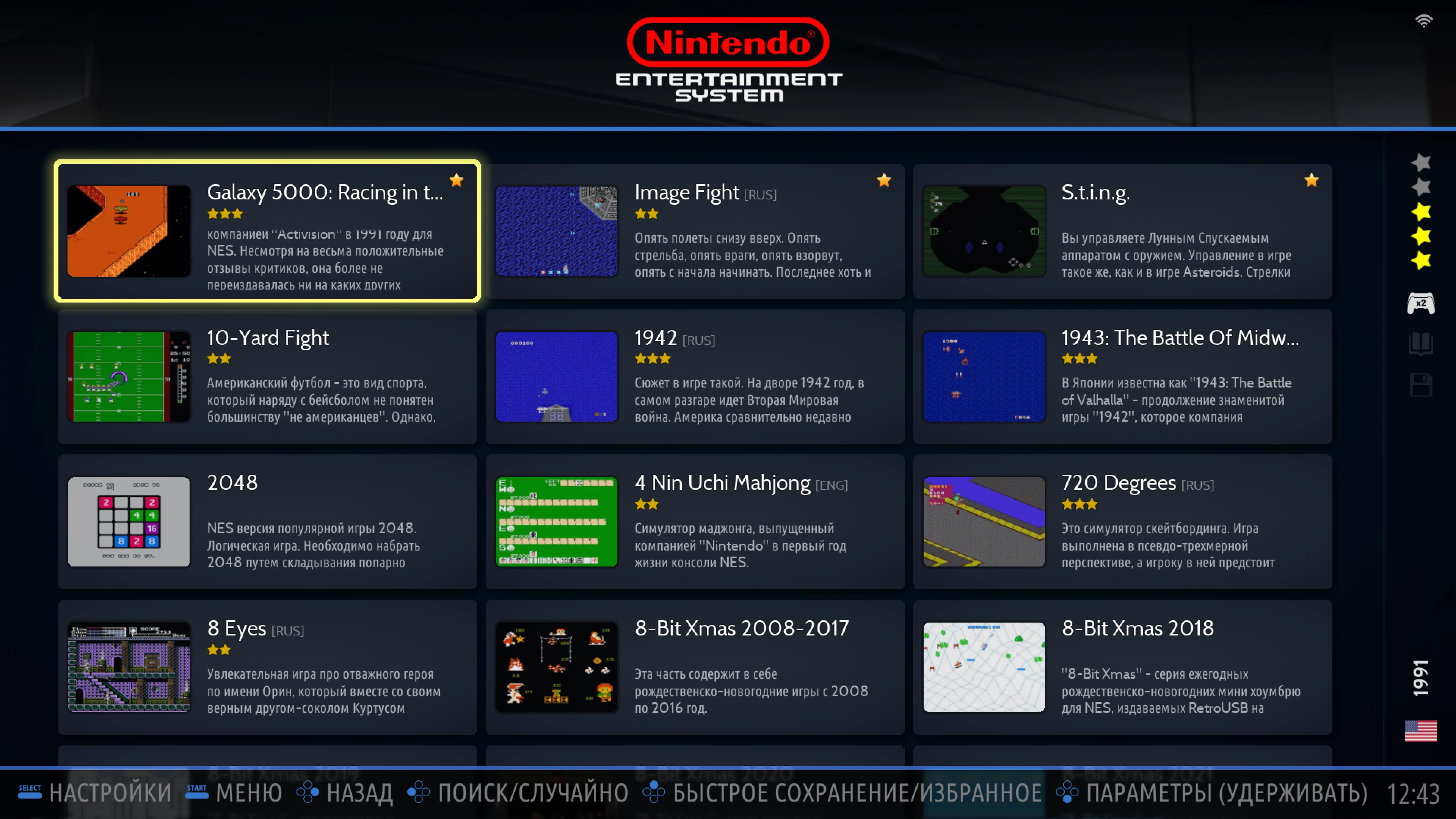
Task: Click the Nintendo Entertainment System logo
Action: pos(728,60)
